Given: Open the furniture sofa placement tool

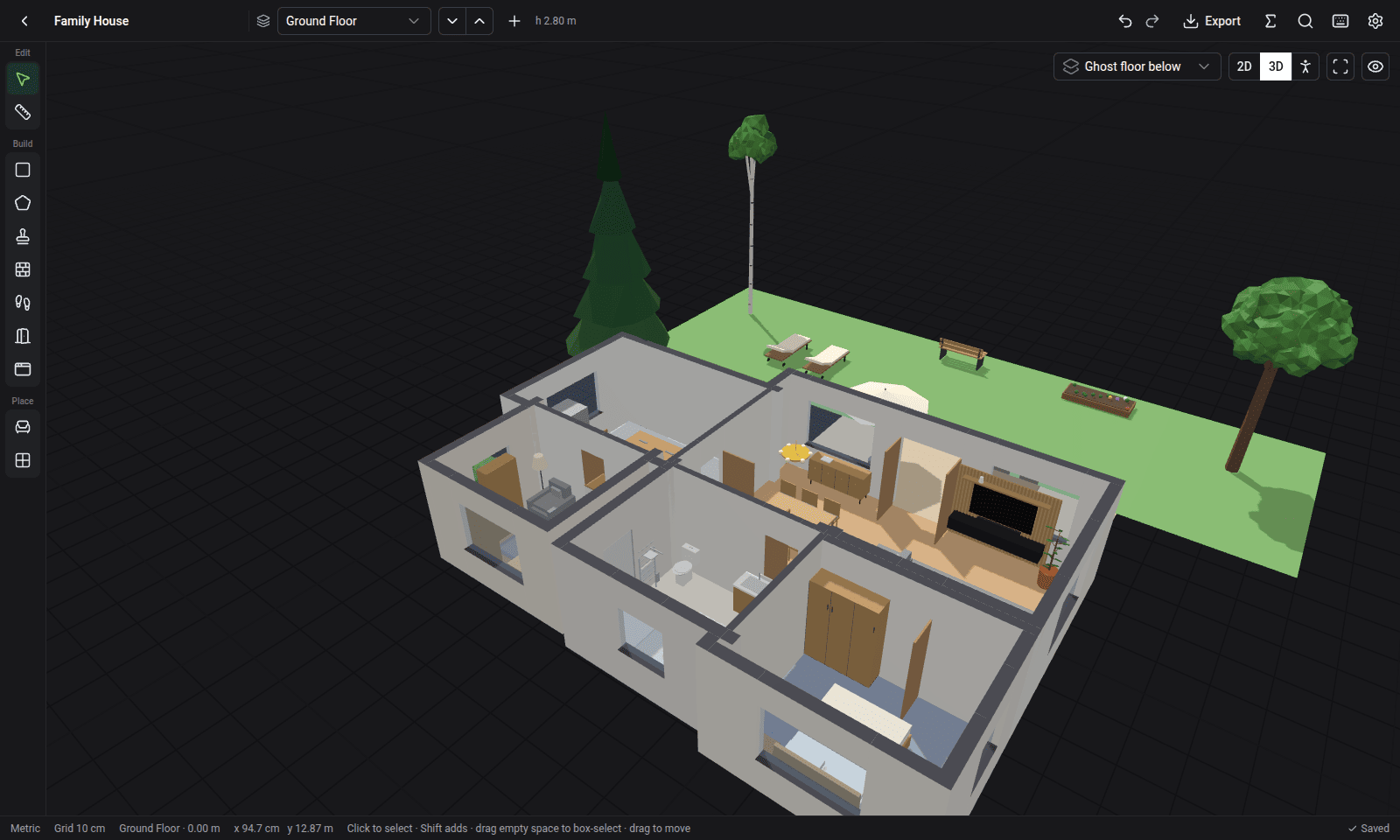Looking at the screenshot, I should coord(23,427).
